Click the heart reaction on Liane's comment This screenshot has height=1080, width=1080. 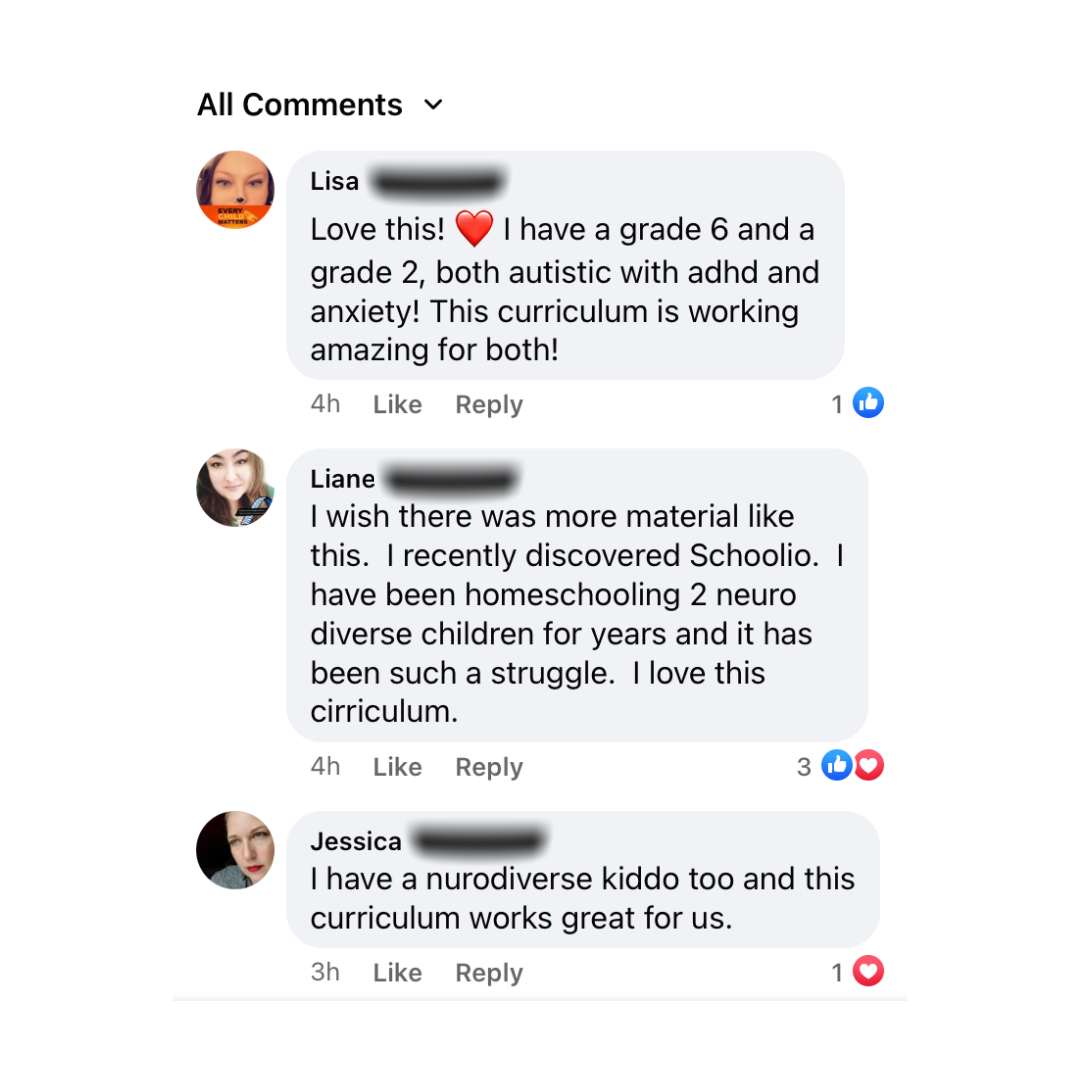(869, 766)
